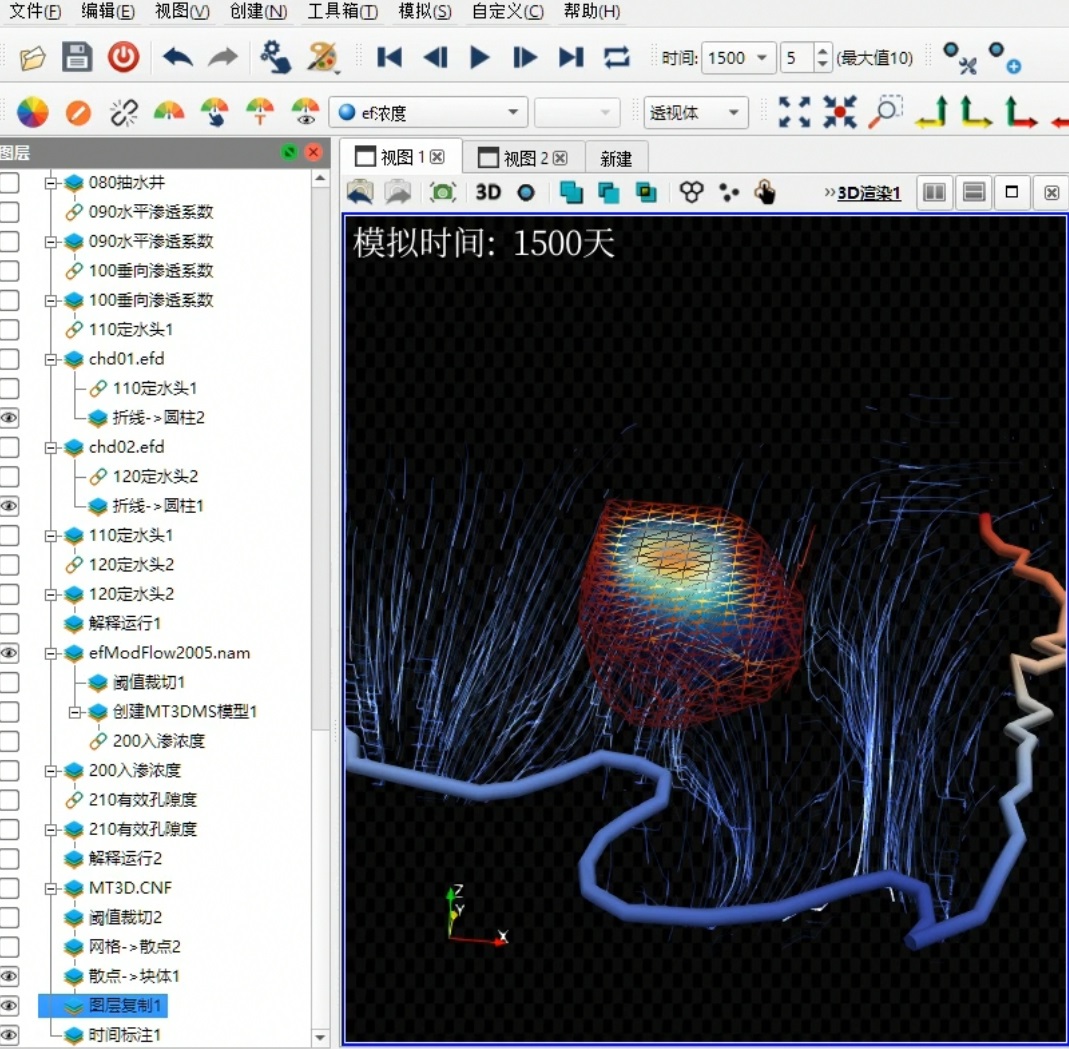1069x1049 pixels.
Task: Click the 新建 tab button
Action: 616,159
